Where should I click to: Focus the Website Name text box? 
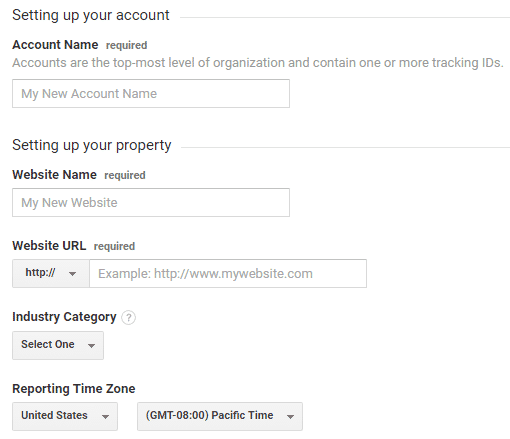point(151,202)
